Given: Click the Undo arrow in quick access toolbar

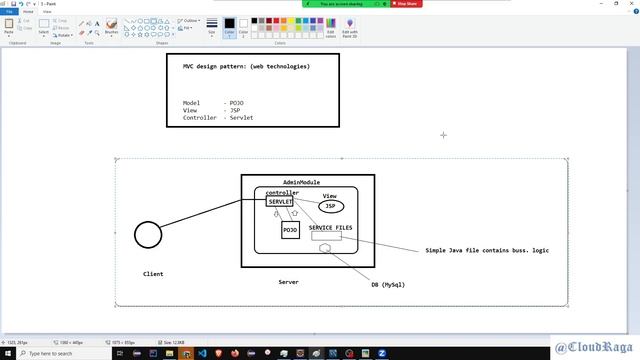Looking at the screenshot, I should (x=21, y=4).
